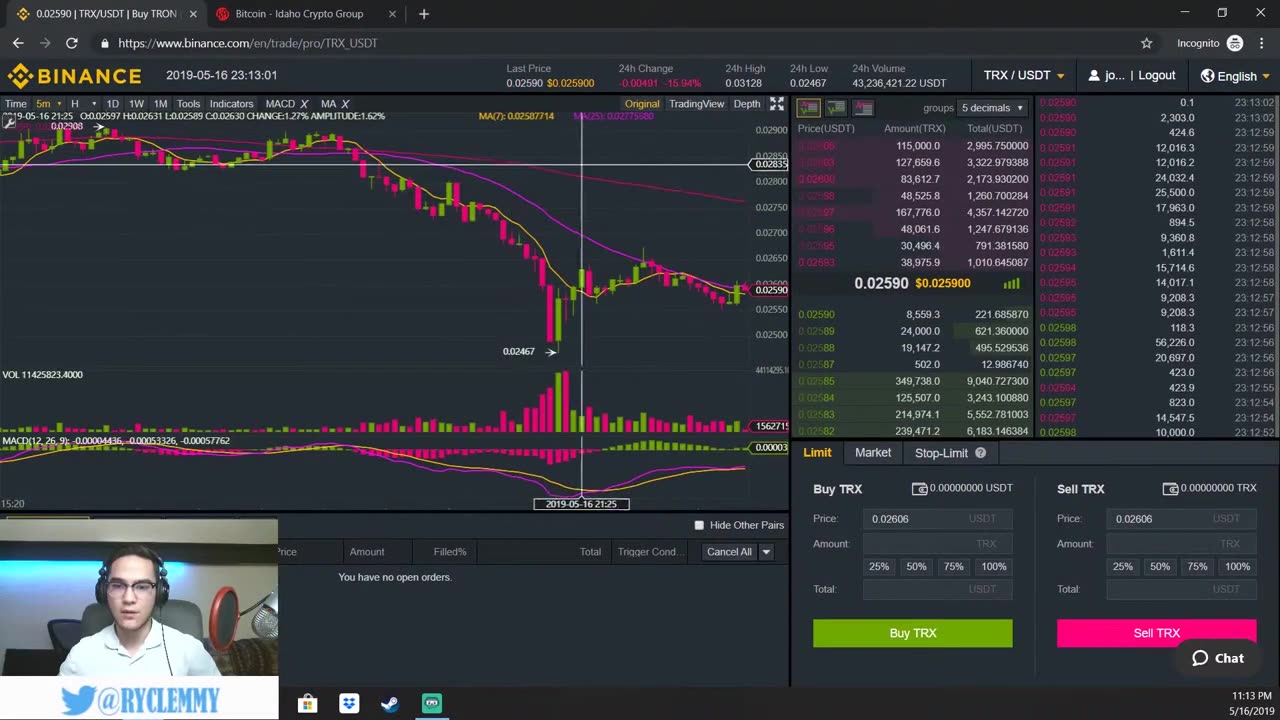Open the 5 decimals groups dropdown
Image resolution: width=1280 pixels, height=720 pixels.
coord(992,108)
